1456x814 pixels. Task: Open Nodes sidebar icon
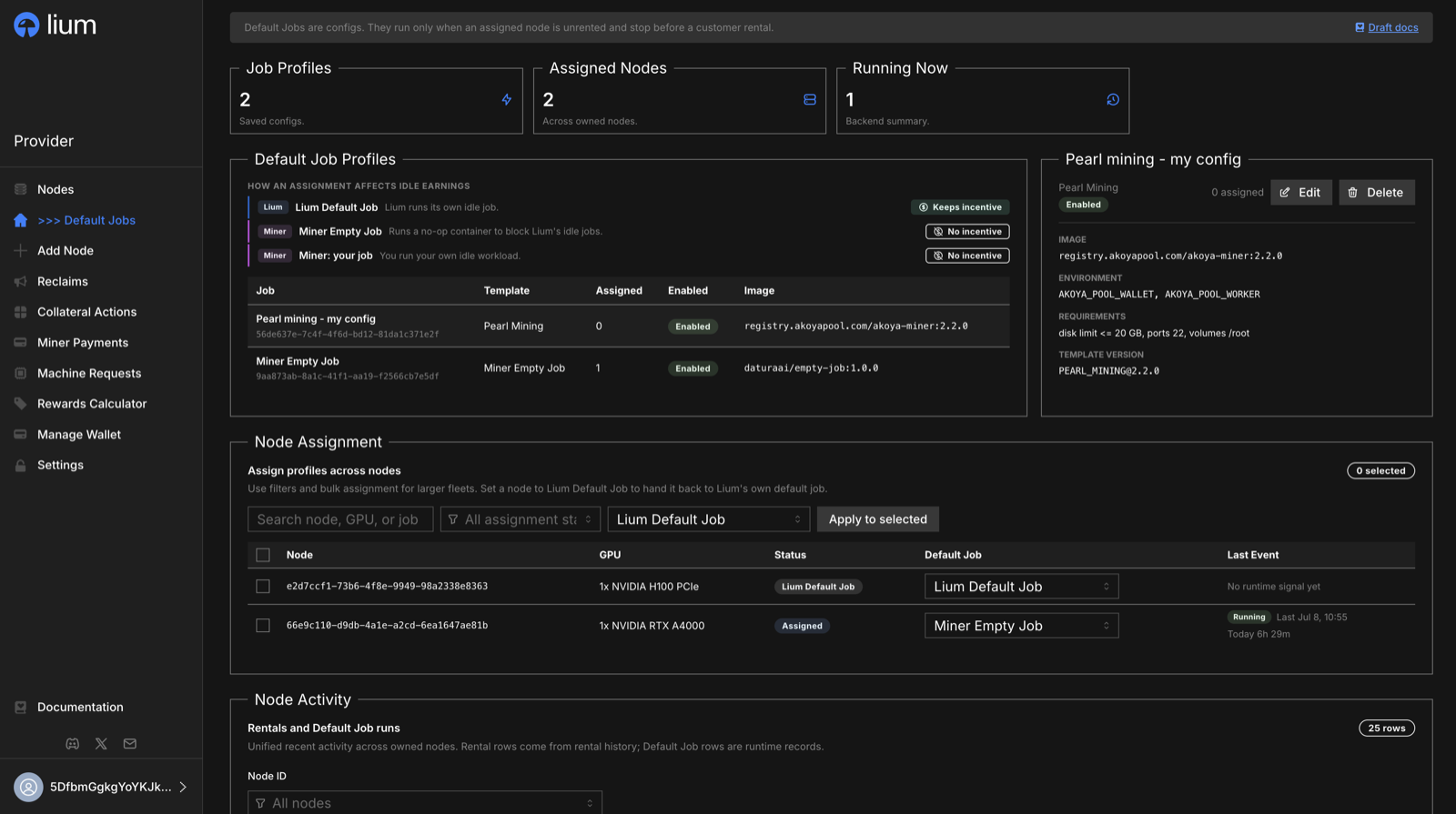(20, 189)
